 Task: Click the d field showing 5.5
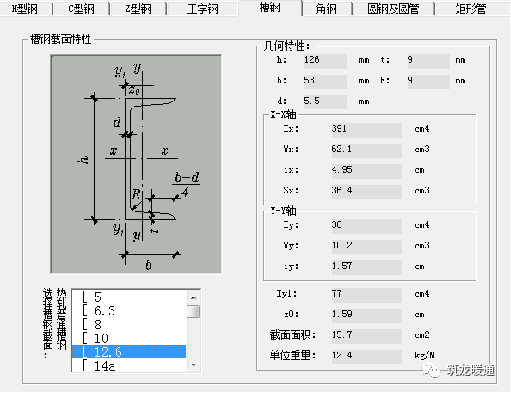point(325,101)
